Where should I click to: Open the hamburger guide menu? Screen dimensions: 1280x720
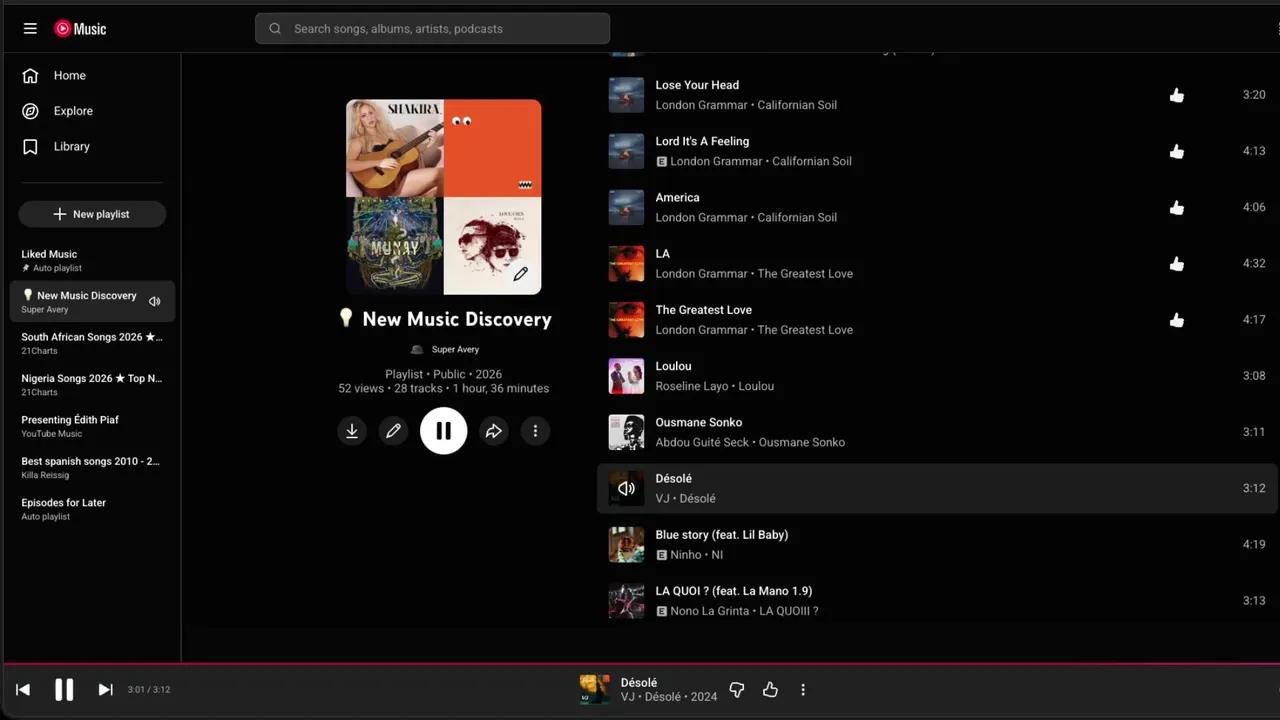click(x=30, y=29)
